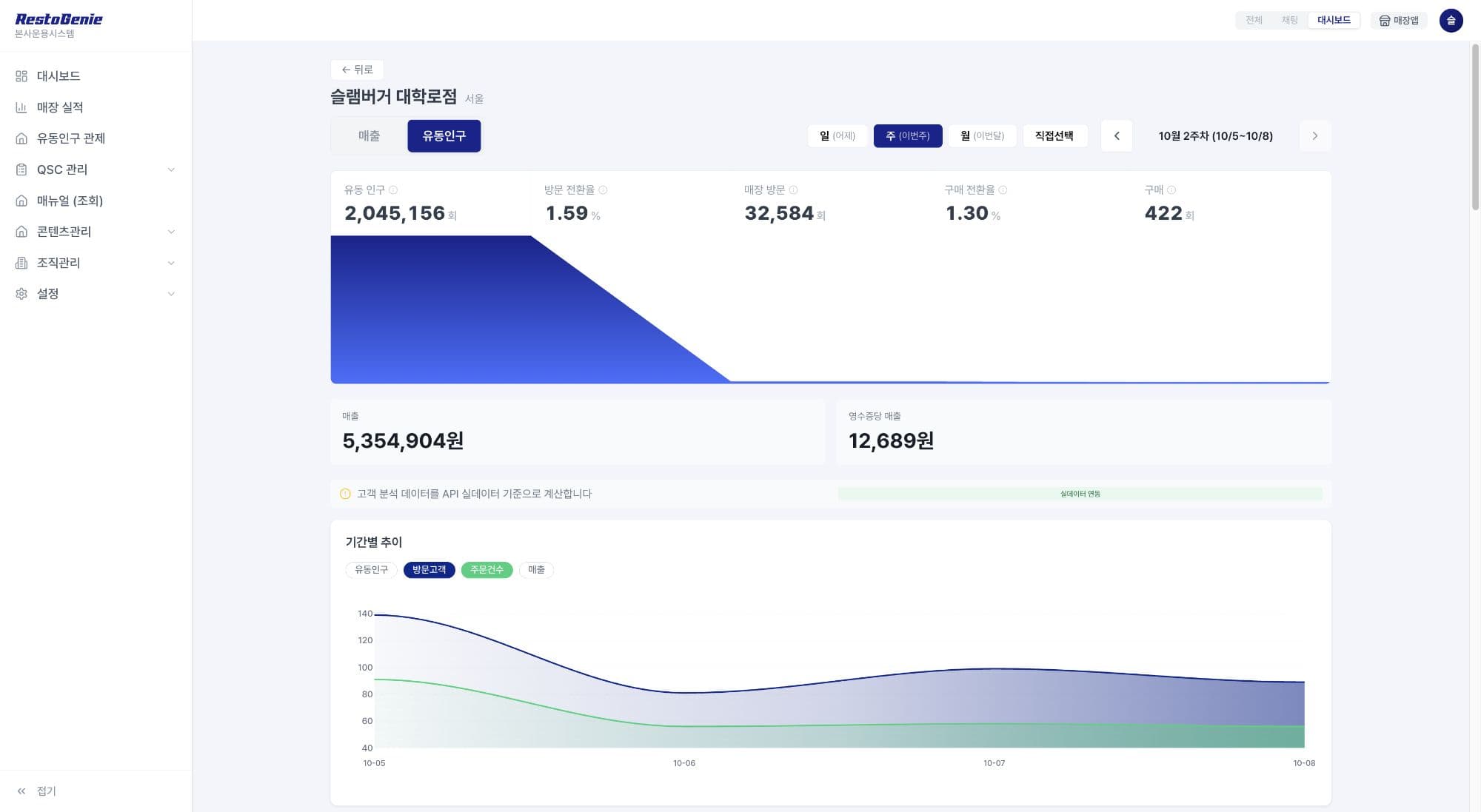Click the 설정 gear icon
Viewport: 1481px width, 812px height.
21,294
